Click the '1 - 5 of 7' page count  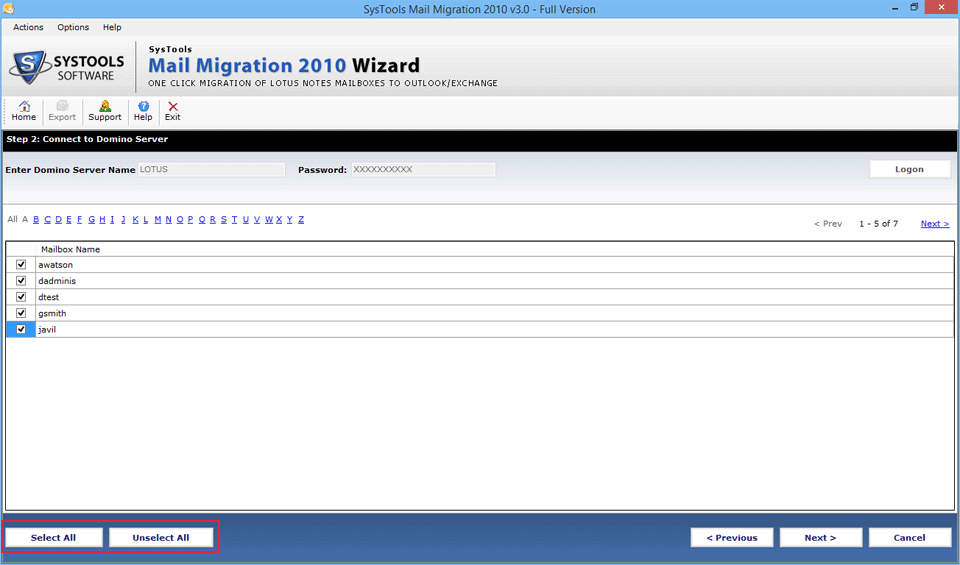tap(879, 223)
